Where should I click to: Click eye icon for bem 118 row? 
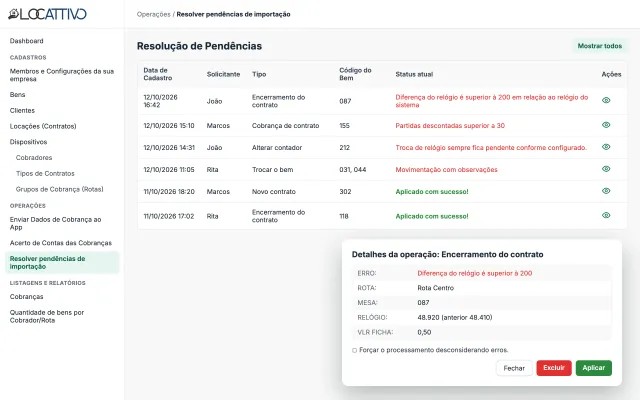(x=606, y=216)
